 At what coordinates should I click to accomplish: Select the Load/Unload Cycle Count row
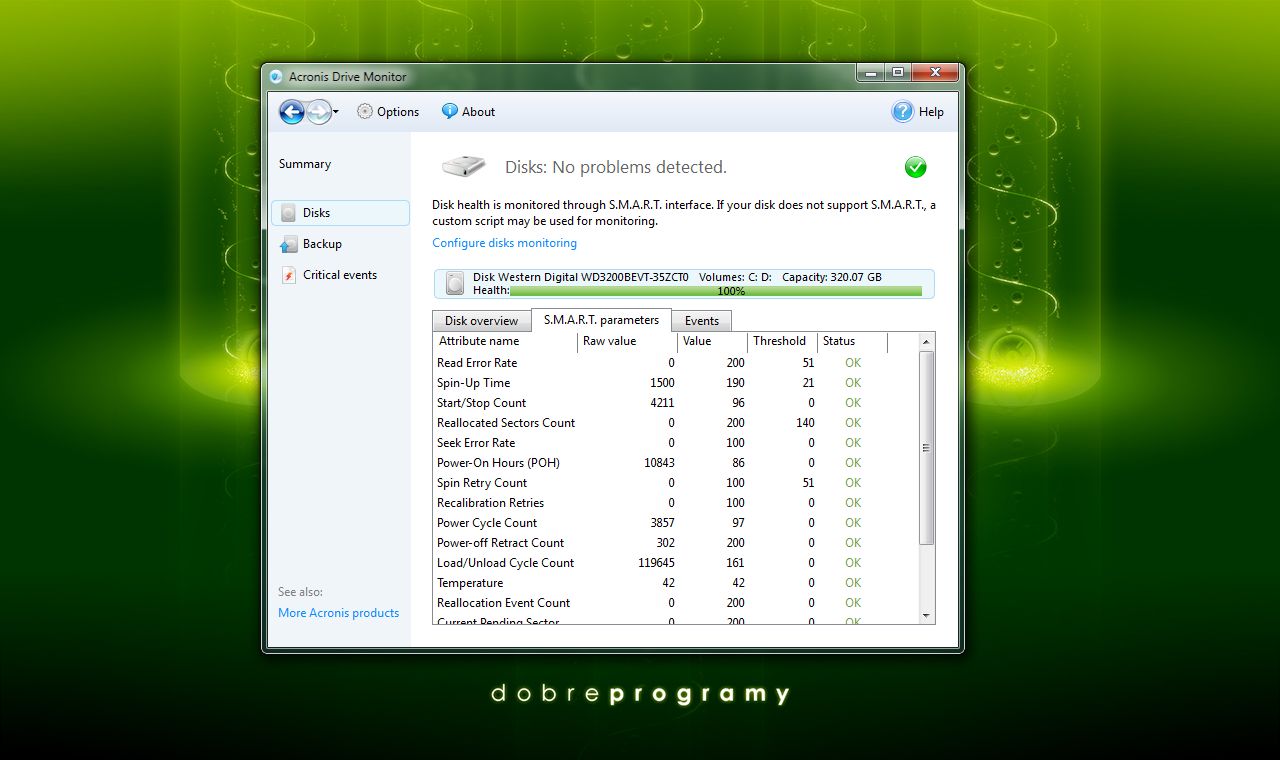[675, 563]
